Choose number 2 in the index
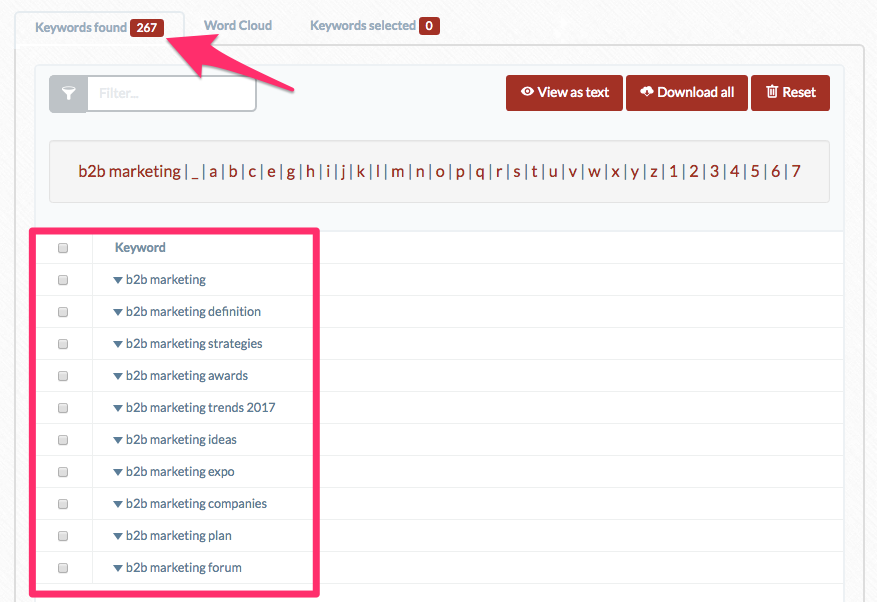The width and height of the screenshot is (877, 602). pyautogui.click(x=694, y=171)
